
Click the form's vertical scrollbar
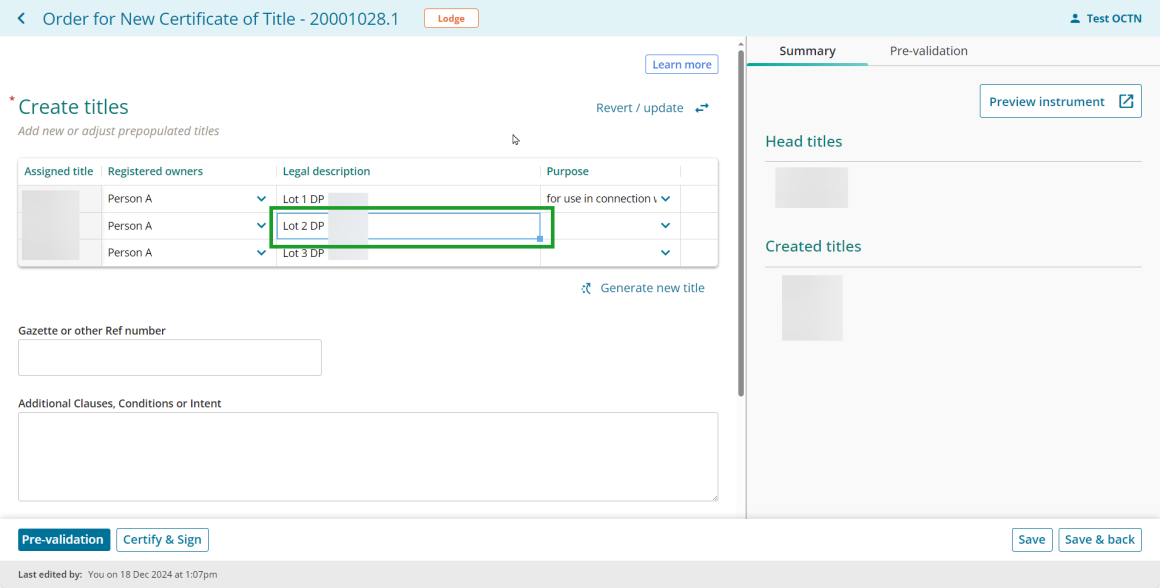[741, 222]
